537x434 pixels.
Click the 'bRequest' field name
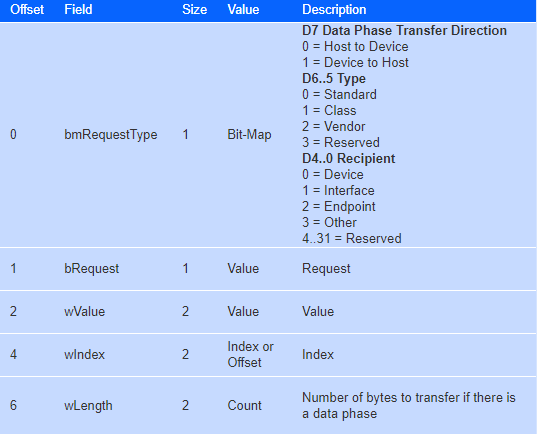point(91,269)
